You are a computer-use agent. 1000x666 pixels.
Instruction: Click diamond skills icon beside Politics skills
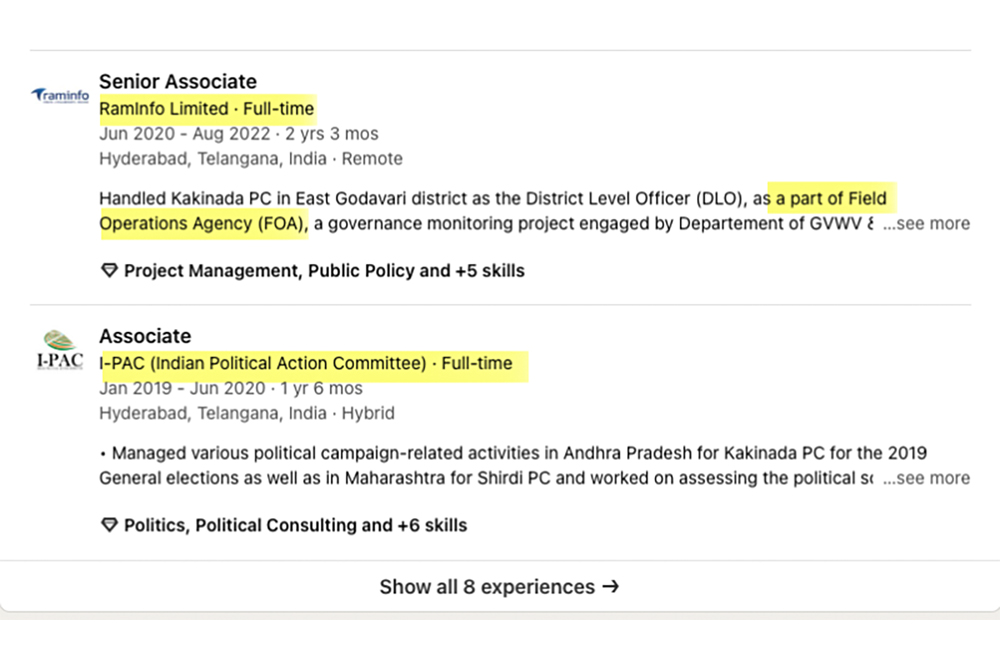click(x=110, y=525)
